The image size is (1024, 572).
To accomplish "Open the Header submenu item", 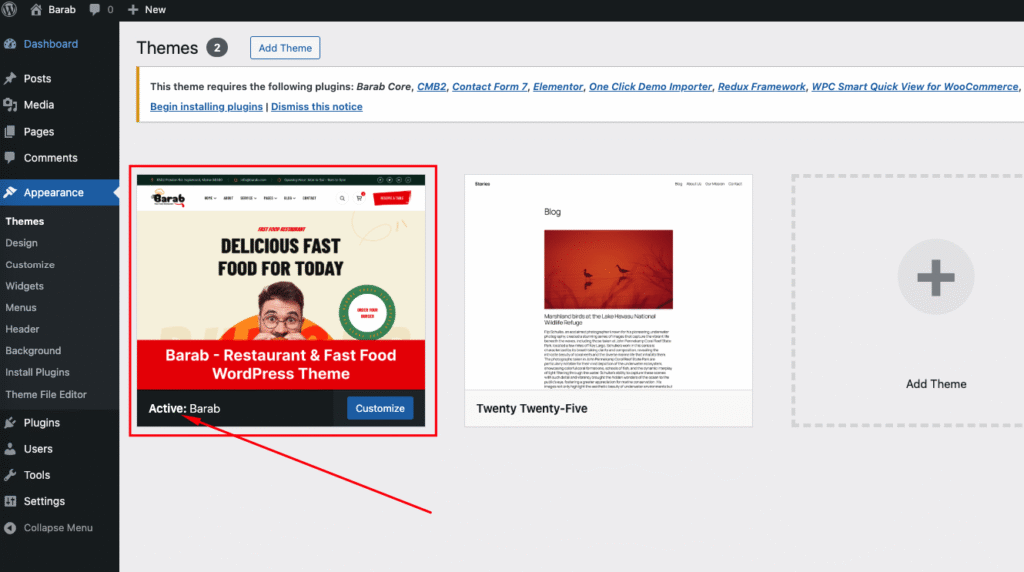I will pos(22,329).
